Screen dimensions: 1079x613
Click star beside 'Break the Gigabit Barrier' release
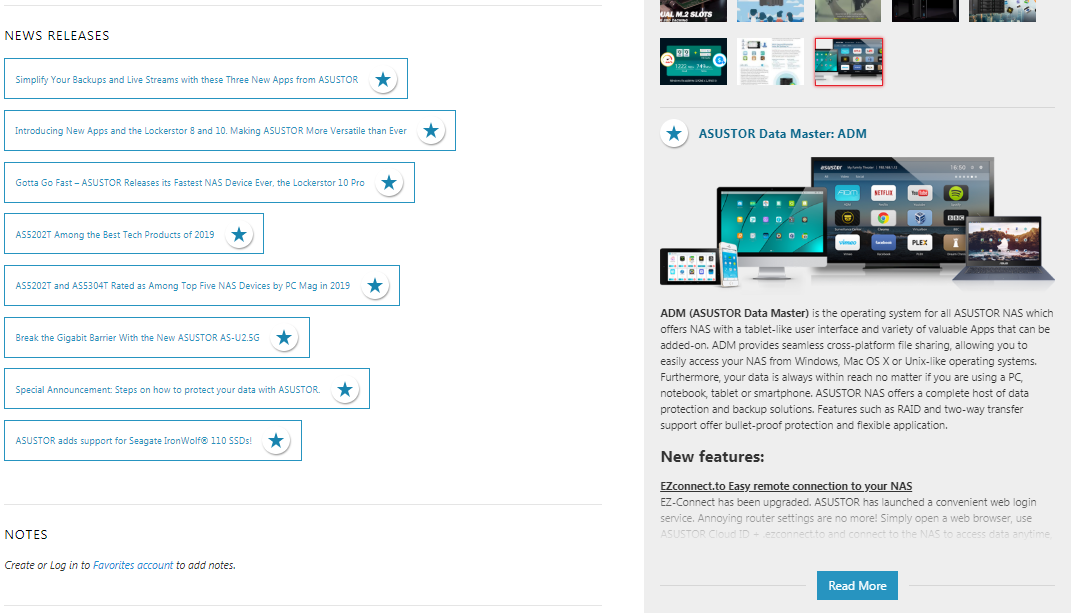(x=284, y=338)
